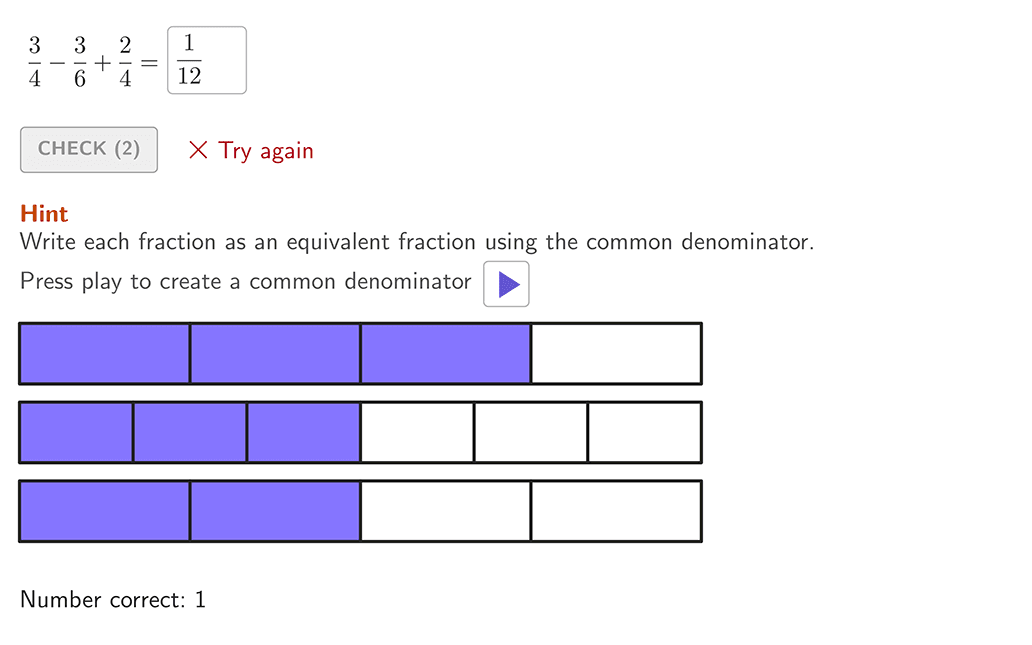Image resolution: width=1032 pixels, height=645 pixels.
Task: Click first shaded cell of middle sixths bar
Action: click(x=76, y=432)
